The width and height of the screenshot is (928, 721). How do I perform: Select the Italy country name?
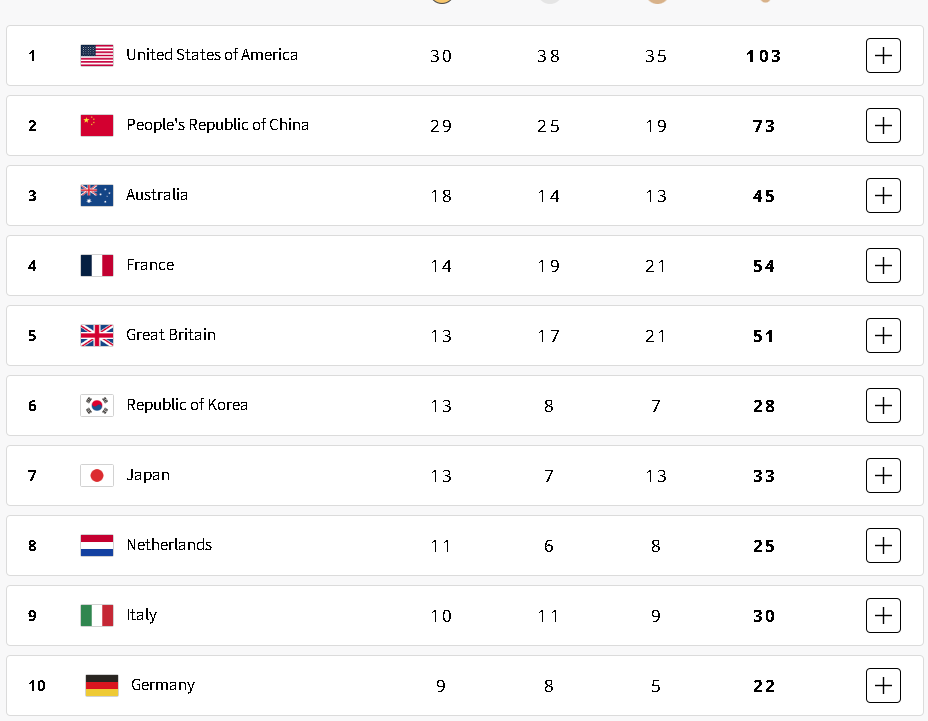(x=141, y=615)
